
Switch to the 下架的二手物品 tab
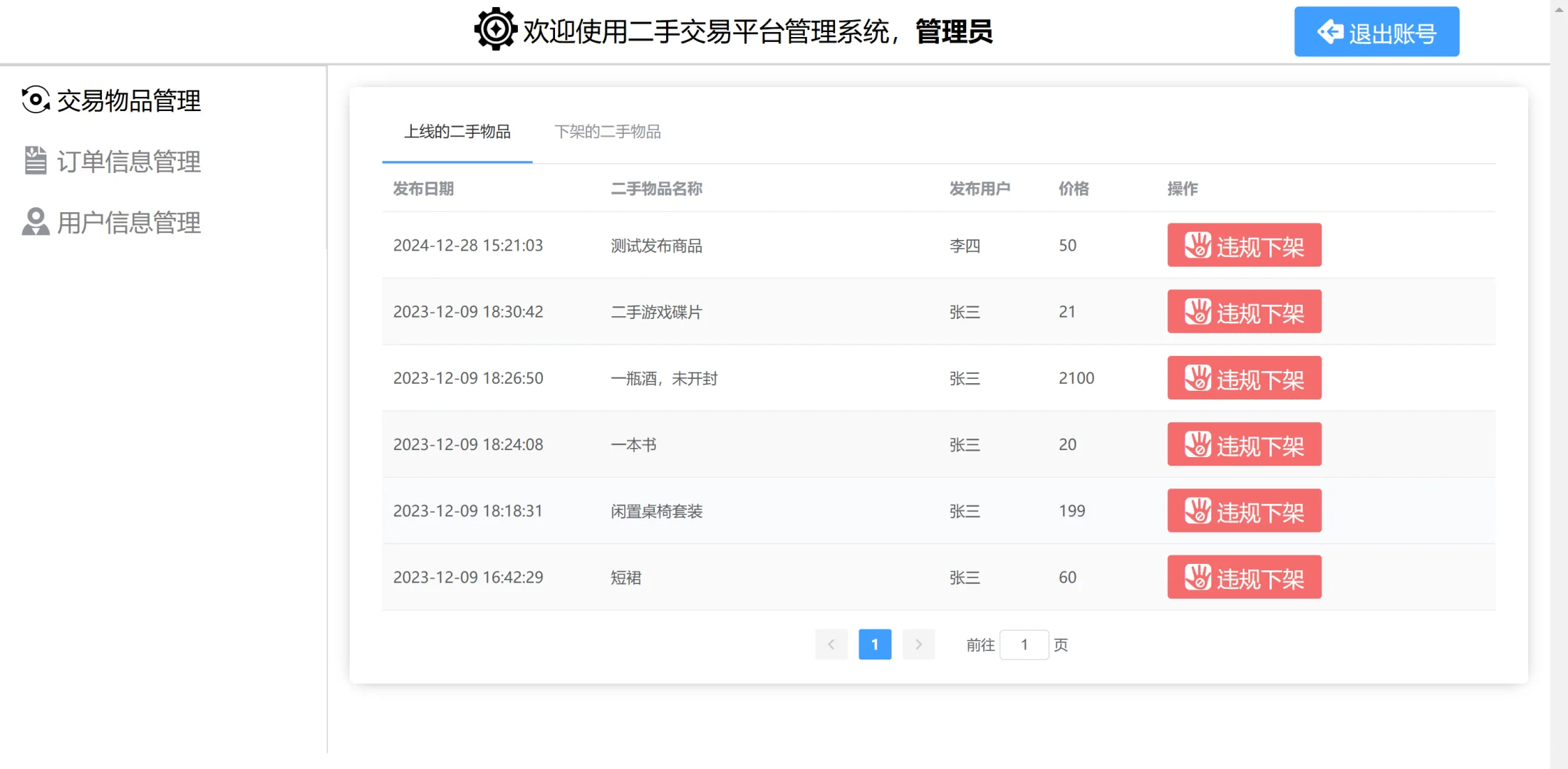608,132
